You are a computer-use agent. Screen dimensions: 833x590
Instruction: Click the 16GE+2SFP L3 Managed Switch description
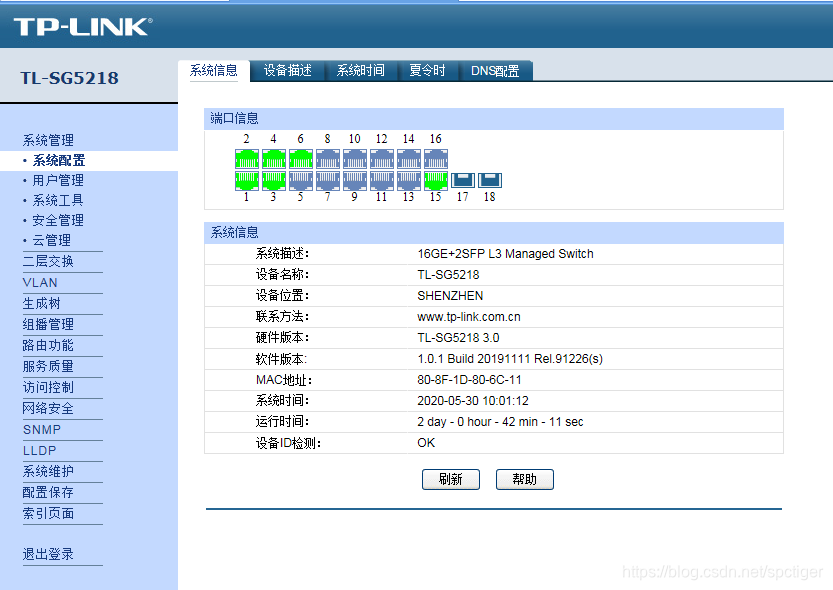[x=505, y=254]
